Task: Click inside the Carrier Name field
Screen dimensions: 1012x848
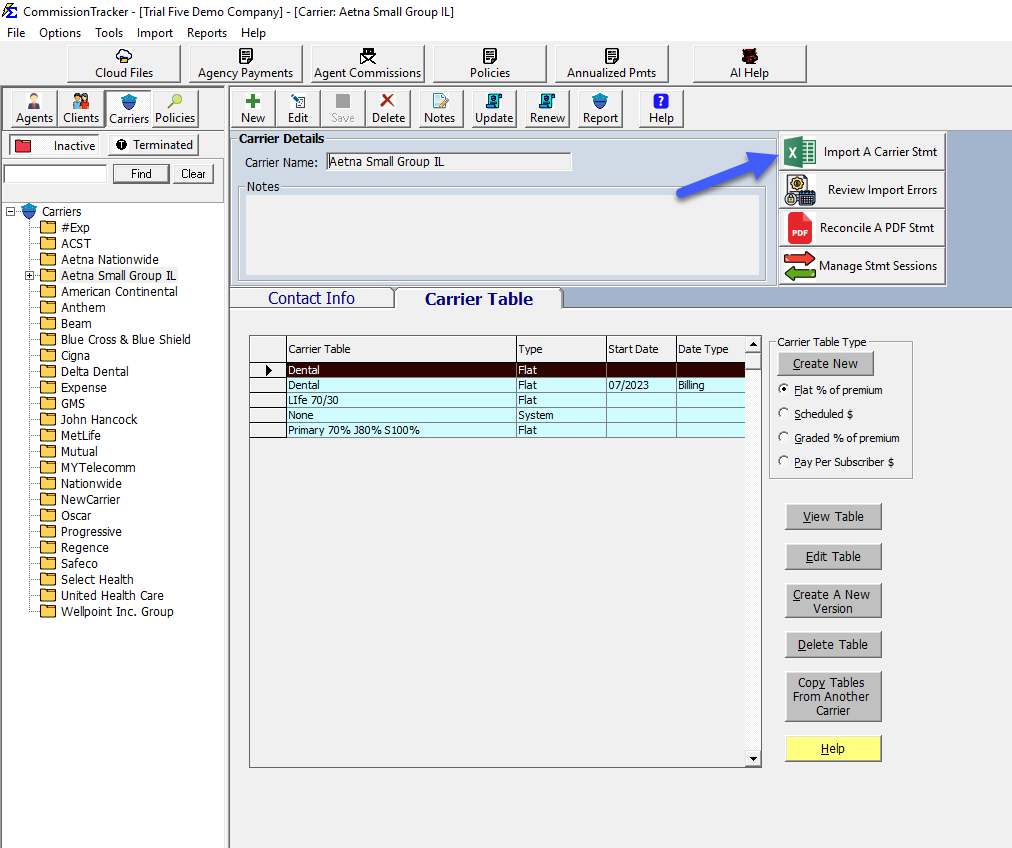Action: (449, 161)
